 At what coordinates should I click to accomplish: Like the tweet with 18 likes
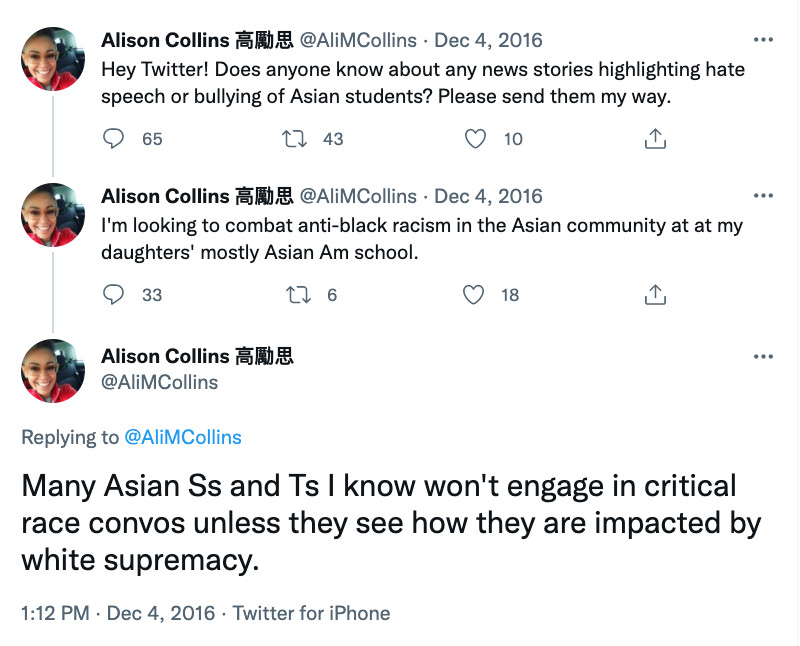[473, 294]
